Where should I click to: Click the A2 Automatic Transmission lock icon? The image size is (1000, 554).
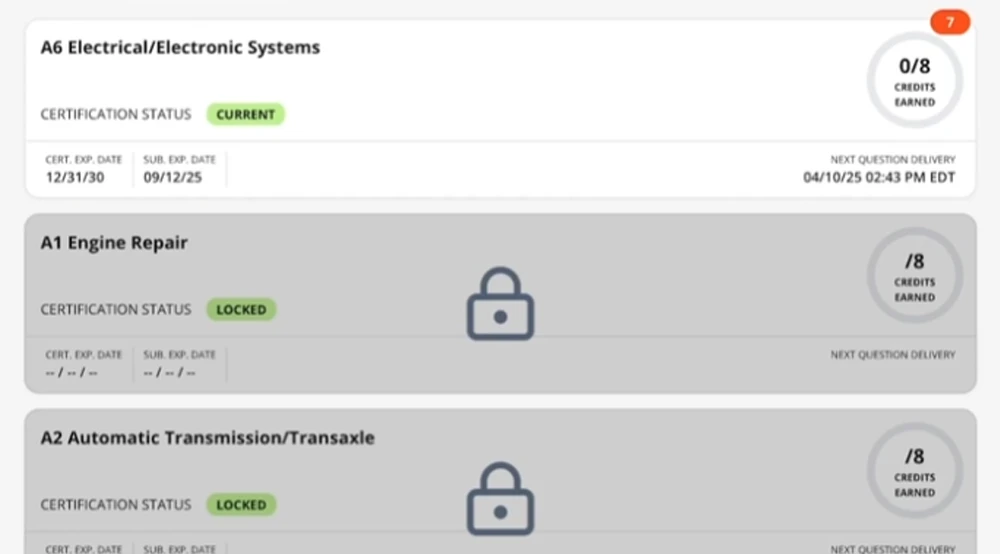pyautogui.click(x=501, y=499)
